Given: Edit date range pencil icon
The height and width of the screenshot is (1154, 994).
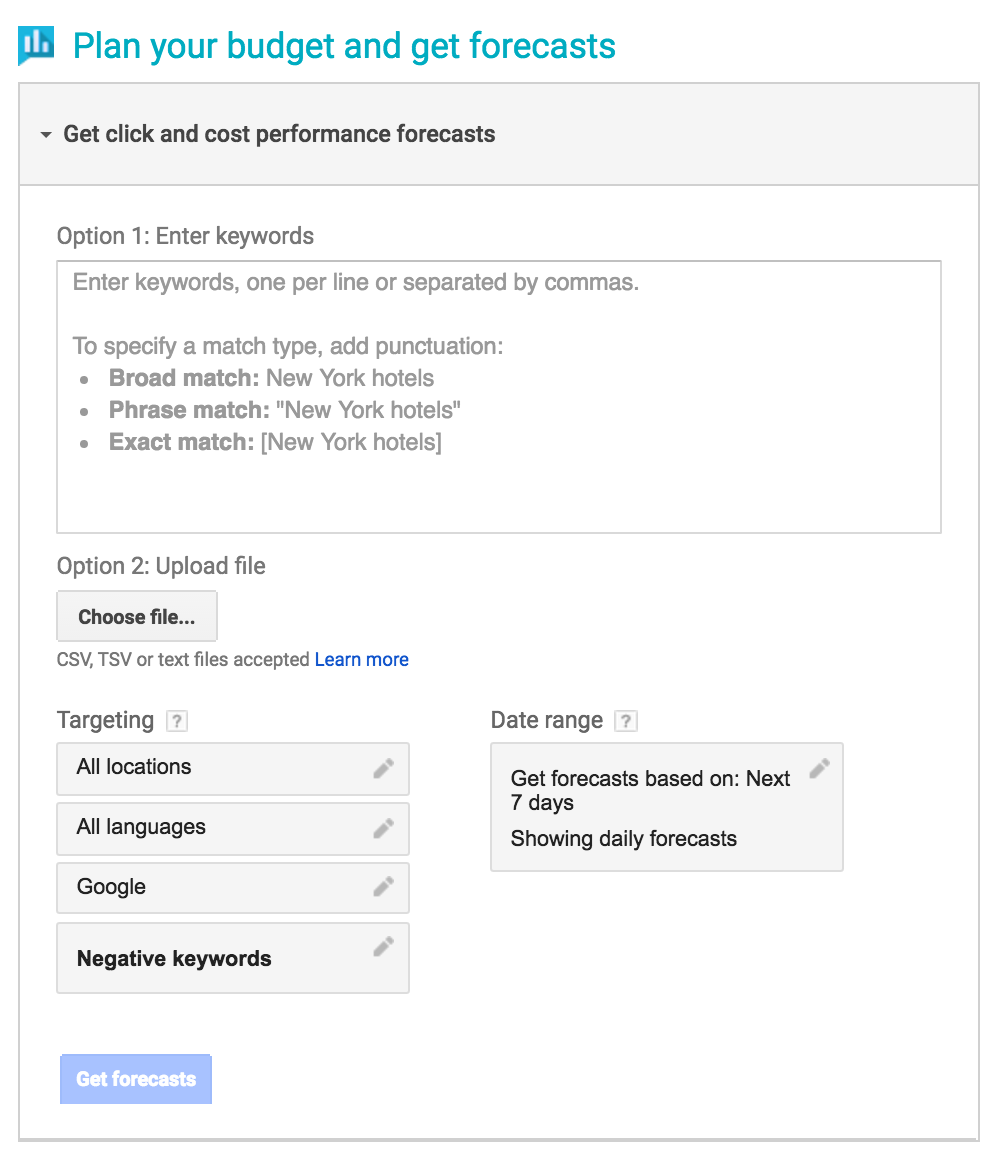Looking at the screenshot, I should (820, 769).
